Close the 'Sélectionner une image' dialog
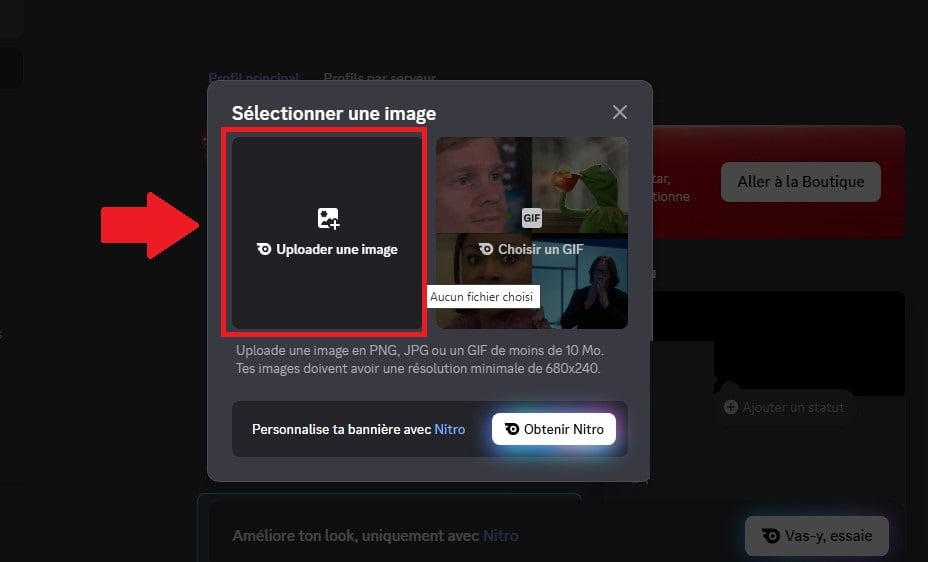Viewport: 928px width, 562px height. pyautogui.click(x=620, y=112)
